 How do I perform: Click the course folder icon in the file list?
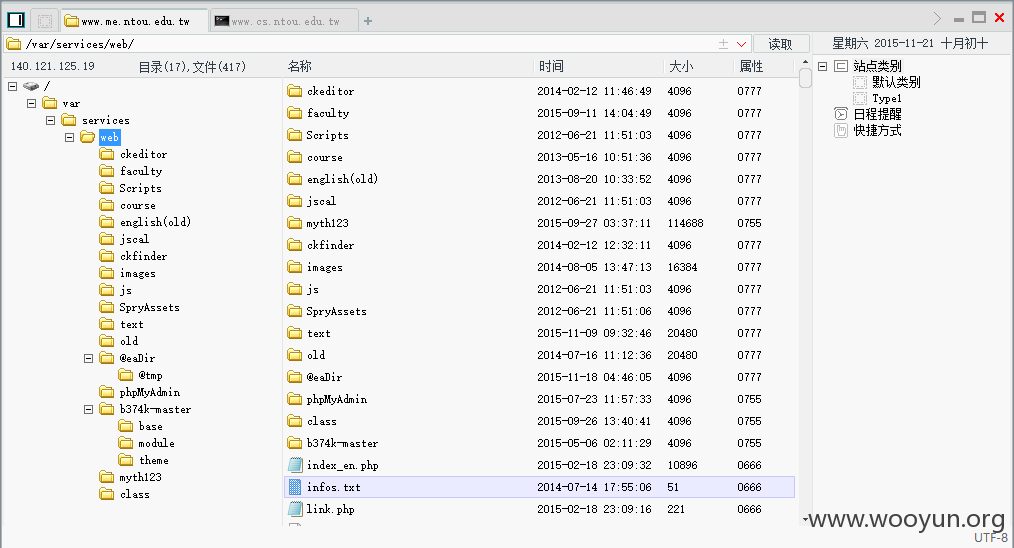click(x=295, y=157)
